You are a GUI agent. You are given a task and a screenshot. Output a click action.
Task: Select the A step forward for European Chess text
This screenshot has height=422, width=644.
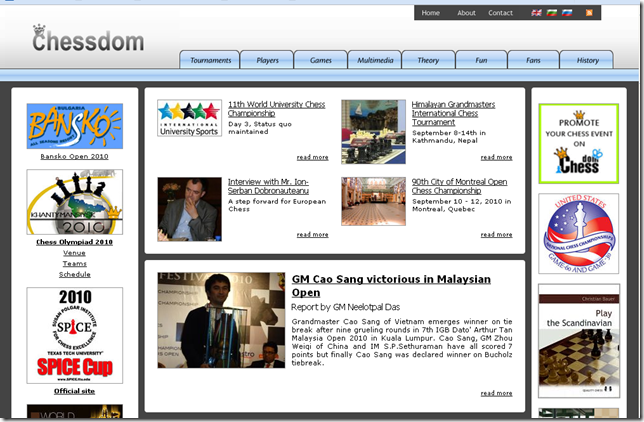tap(277, 205)
